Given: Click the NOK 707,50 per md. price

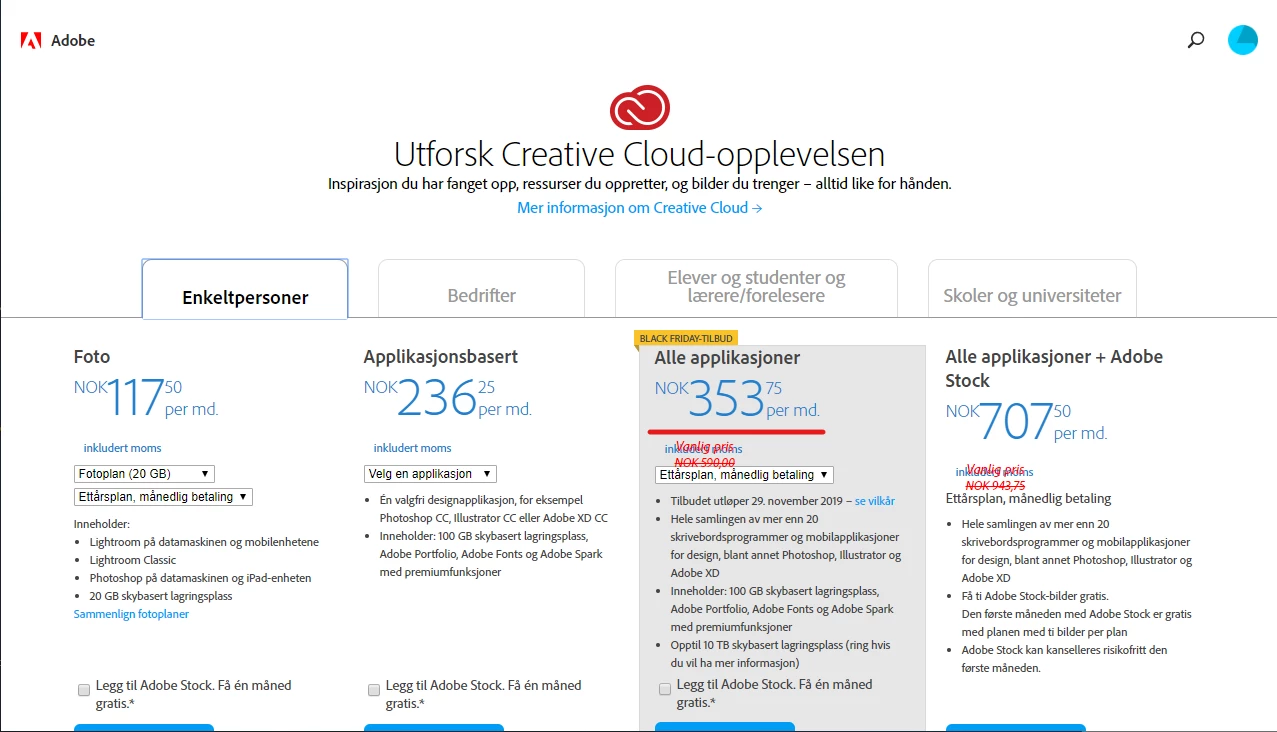Looking at the screenshot, I should point(1026,421).
